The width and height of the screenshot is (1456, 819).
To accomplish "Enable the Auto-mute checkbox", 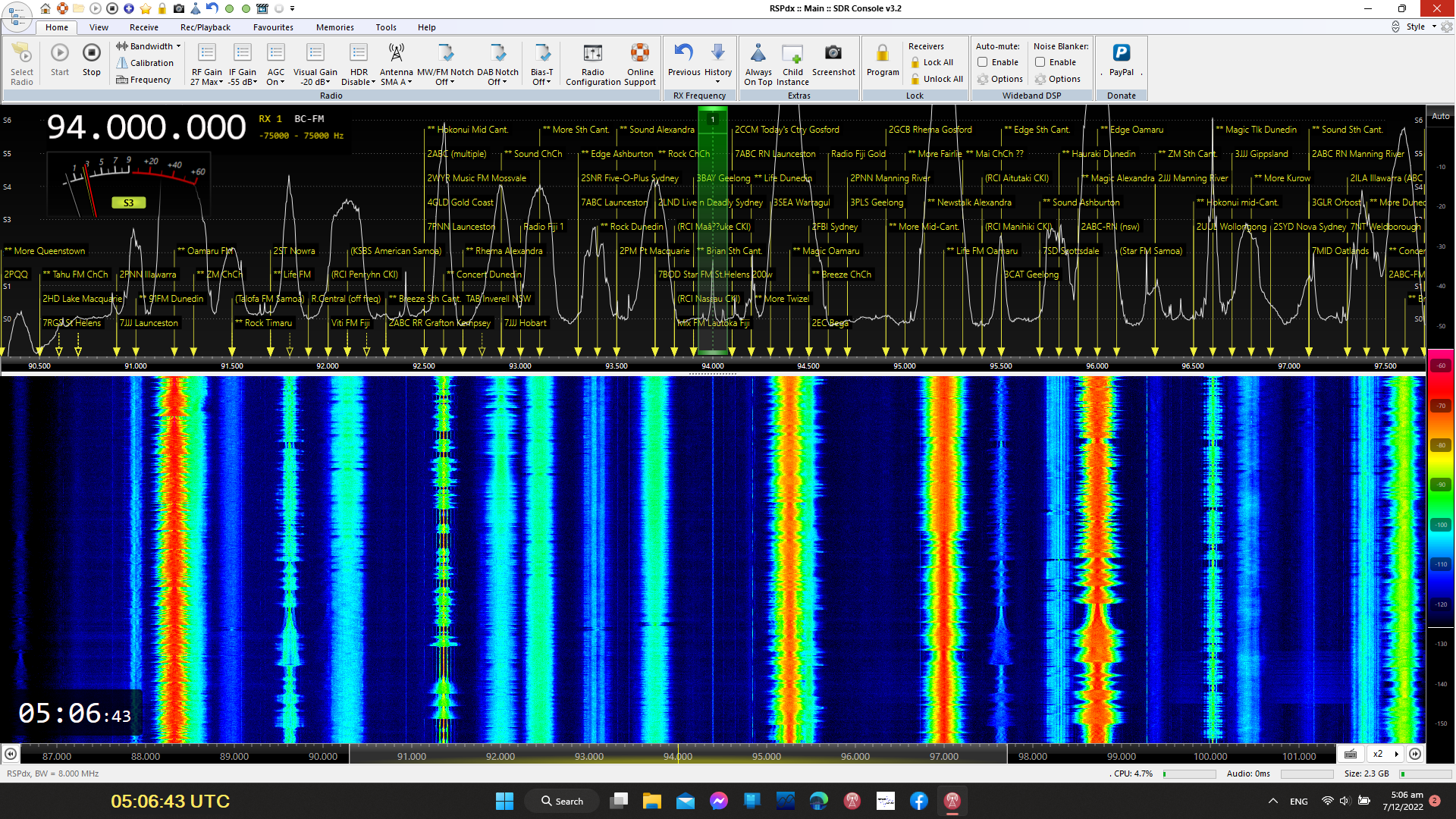I will click(982, 62).
